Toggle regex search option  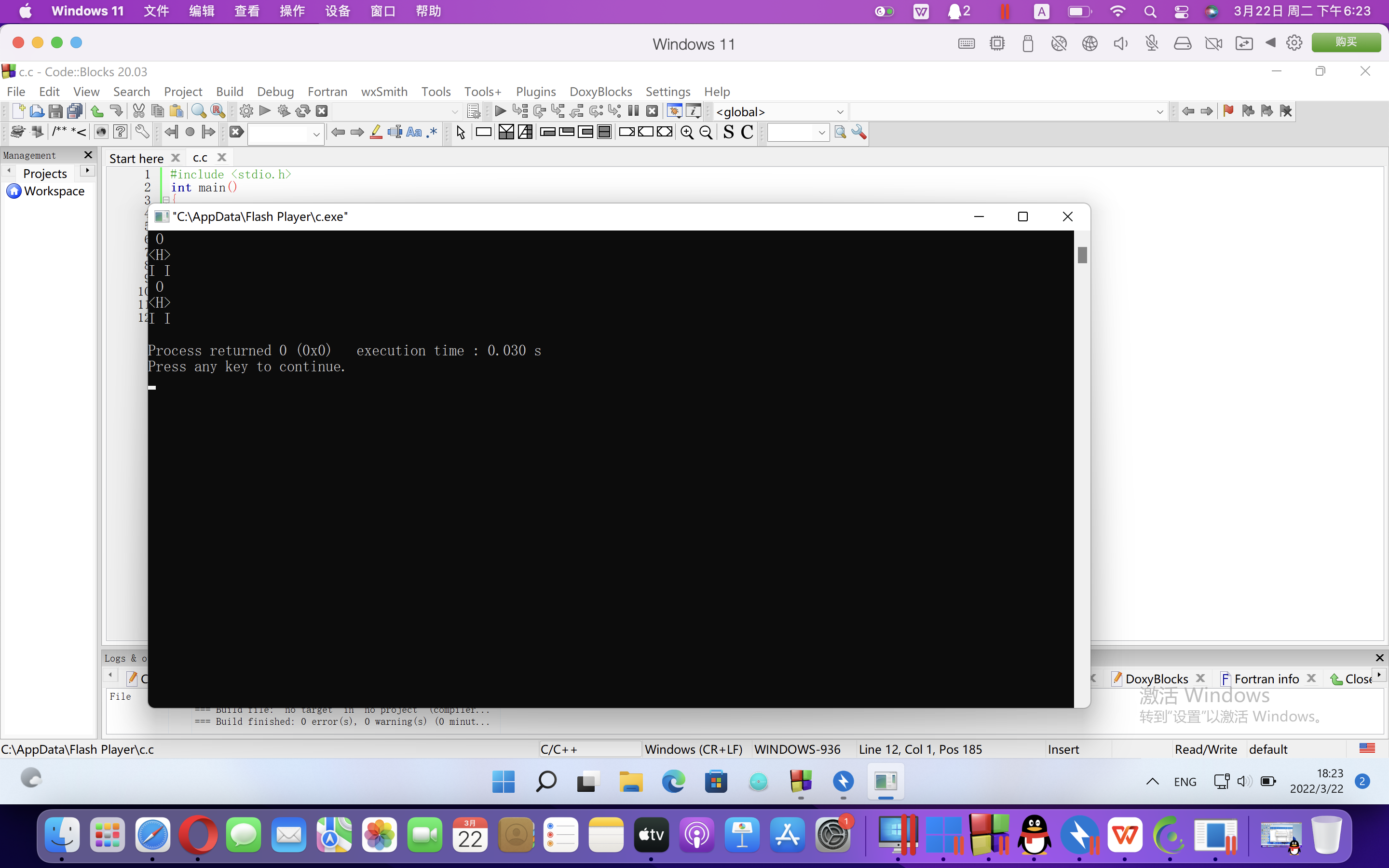(432, 132)
